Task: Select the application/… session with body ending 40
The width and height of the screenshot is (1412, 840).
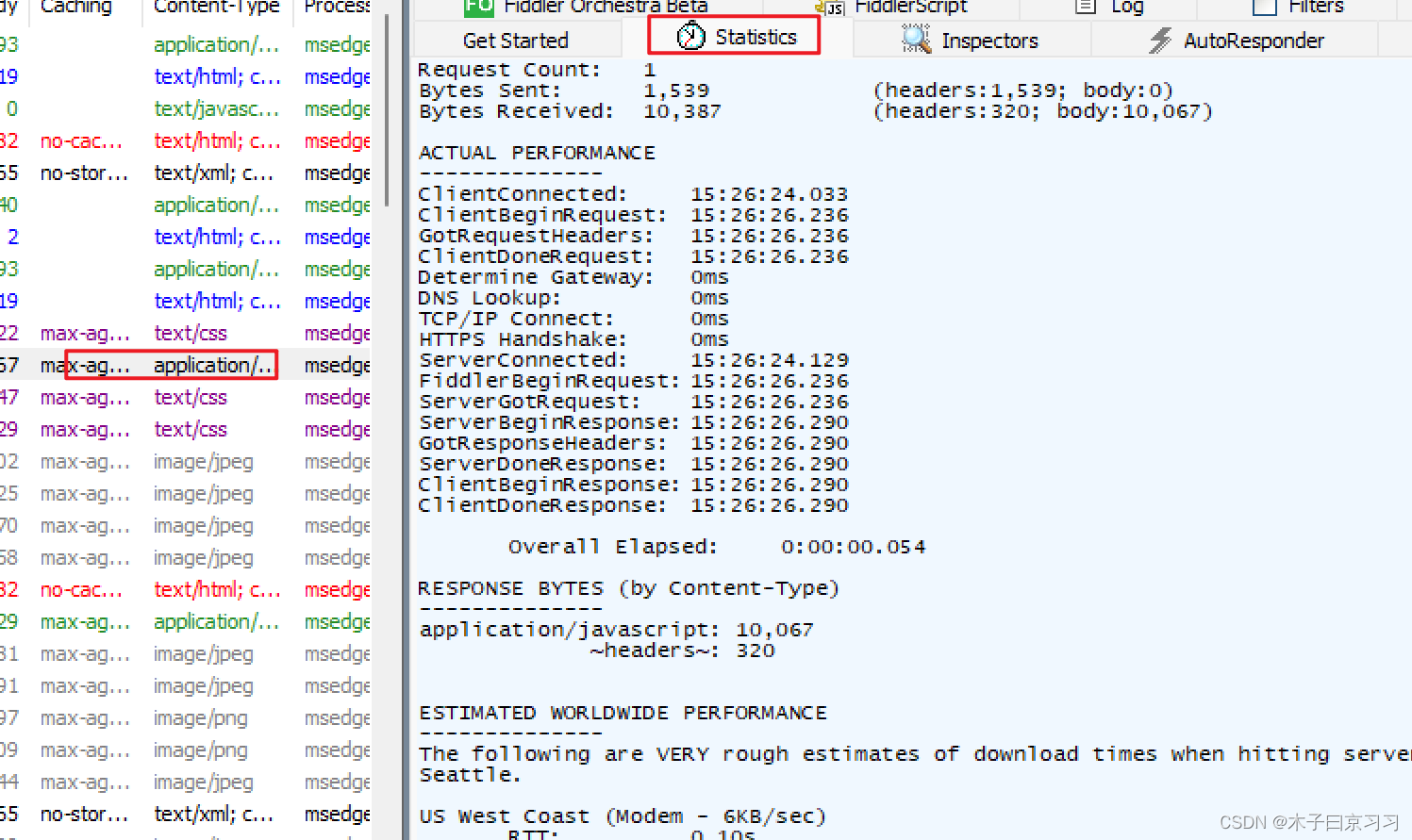Action: (x=186, y=205)
